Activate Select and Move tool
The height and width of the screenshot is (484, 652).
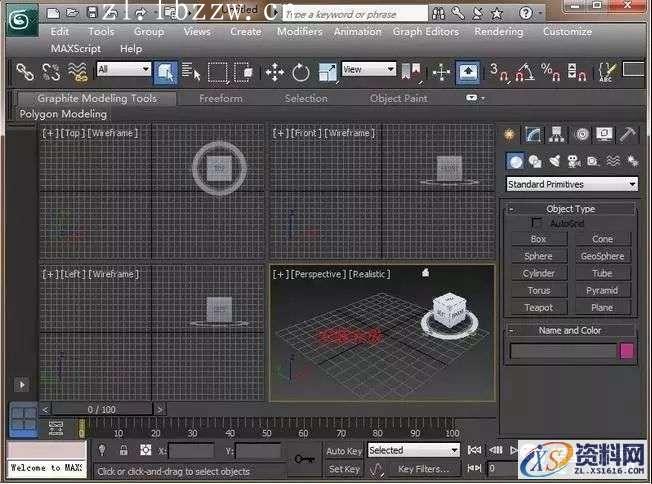click(x=274, y=72)
